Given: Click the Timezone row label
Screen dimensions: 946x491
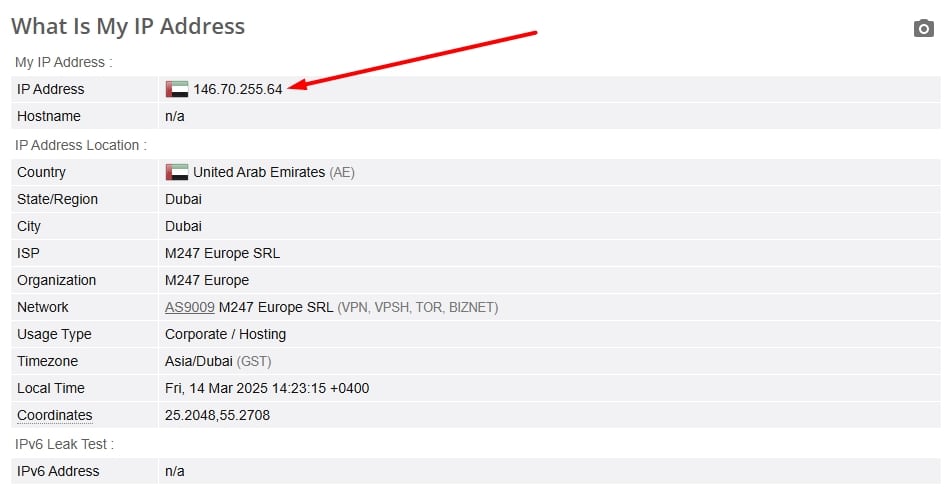Looking at the screenshot, I should click(x=47, y=361).
